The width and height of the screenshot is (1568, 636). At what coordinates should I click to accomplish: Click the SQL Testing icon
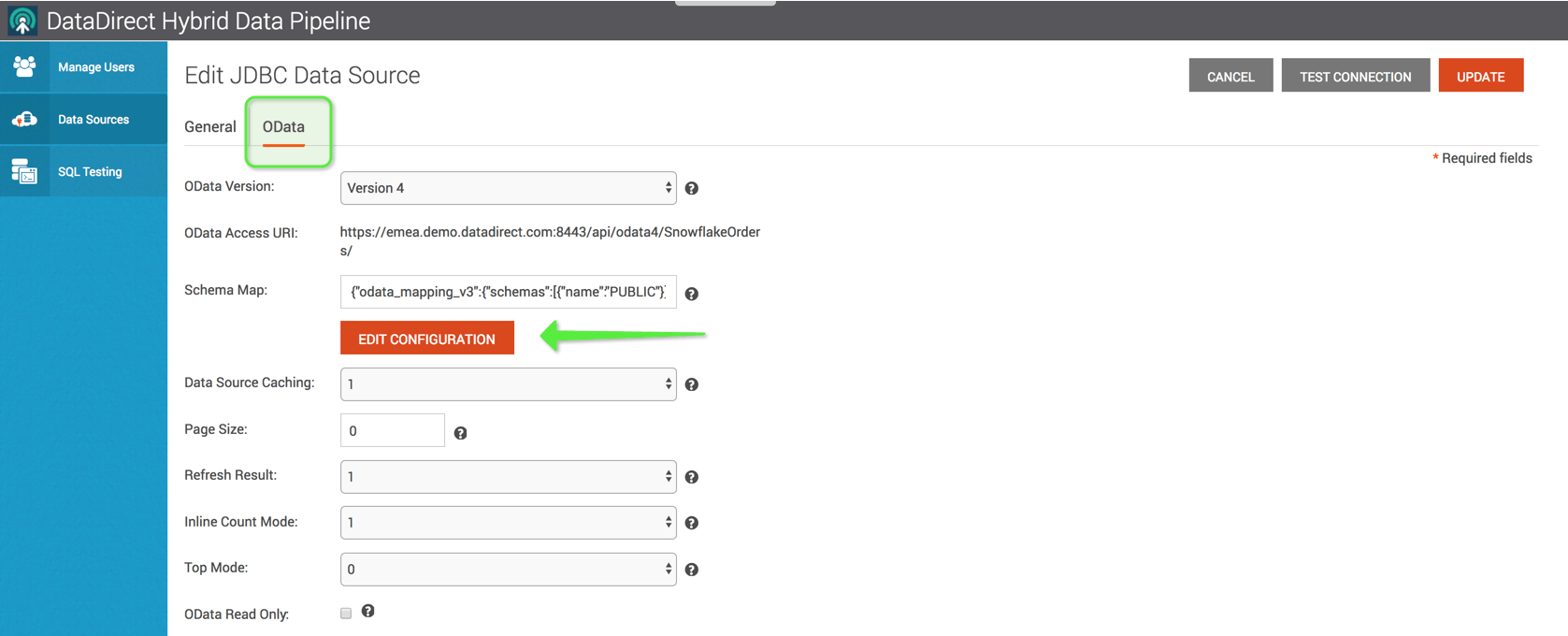click(24, 171)
